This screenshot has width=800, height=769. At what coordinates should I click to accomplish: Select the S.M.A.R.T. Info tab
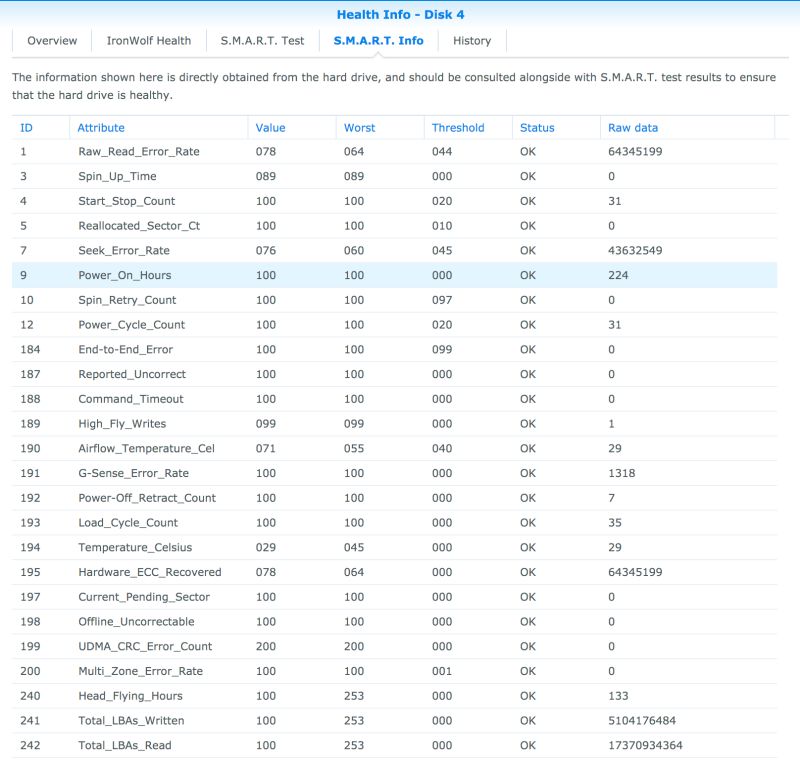378,41
